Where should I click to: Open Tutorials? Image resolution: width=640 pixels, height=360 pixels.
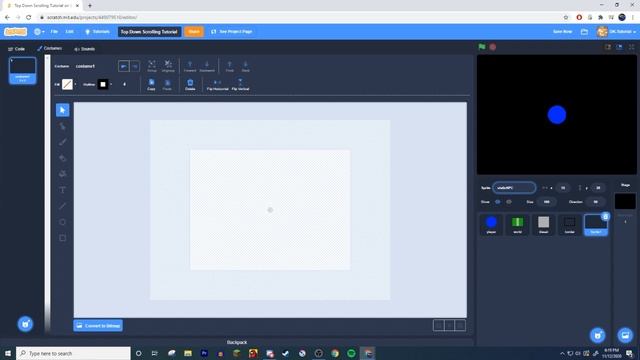point(97,31)
